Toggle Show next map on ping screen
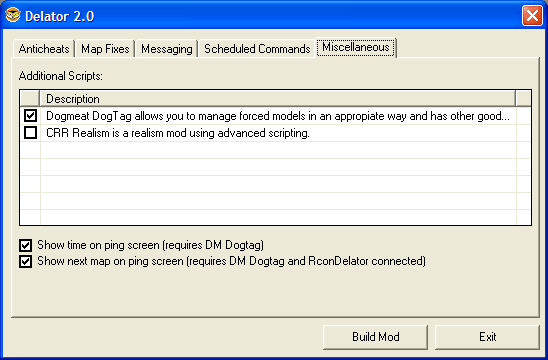 point(26,261)
